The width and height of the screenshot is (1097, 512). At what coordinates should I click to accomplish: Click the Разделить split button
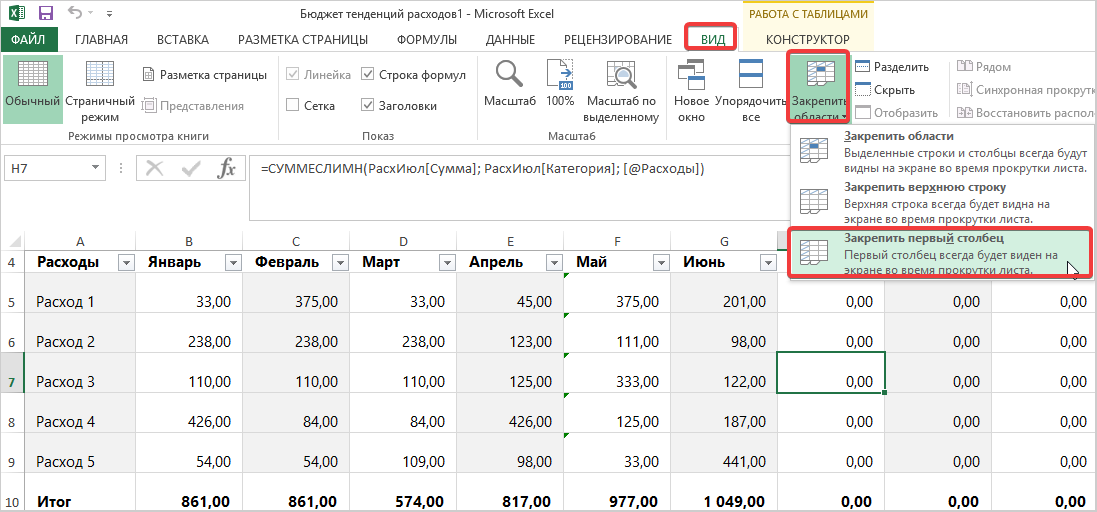pyautogui.click(x=892, y=67)
